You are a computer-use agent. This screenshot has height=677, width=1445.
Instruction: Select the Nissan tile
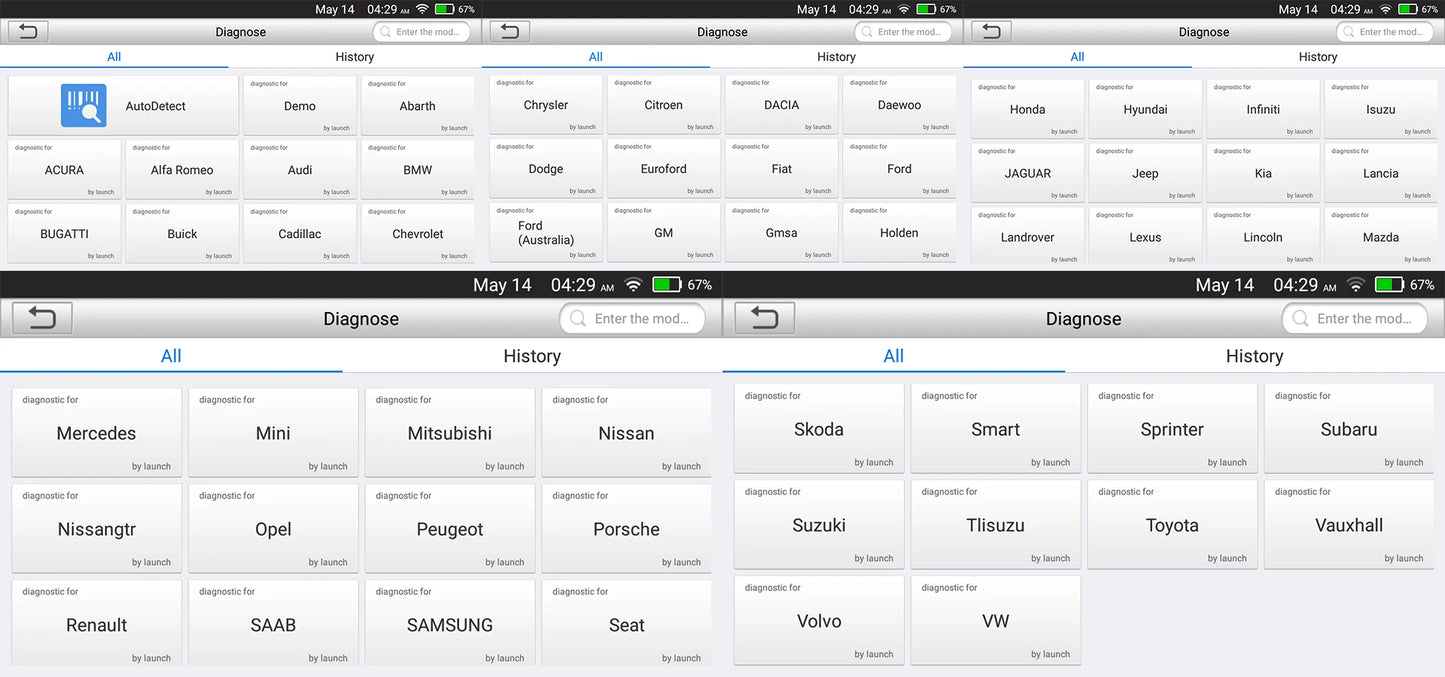(627, 433)
